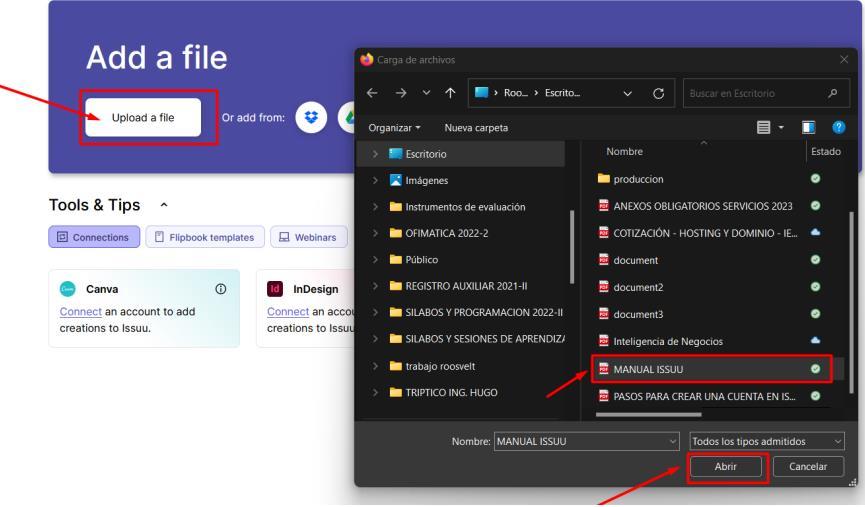865x507 pixels.
Task: Open the recent locations chevron in the dialog toolbar
Action: coord(426,93)
